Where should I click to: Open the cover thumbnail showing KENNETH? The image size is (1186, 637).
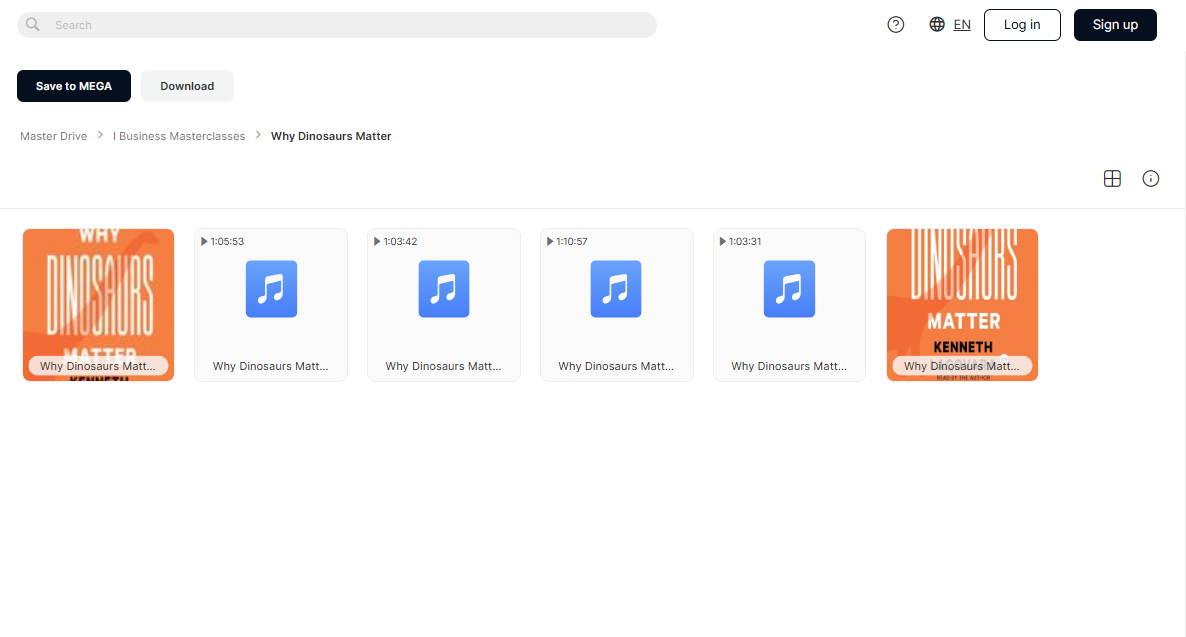coord(962,305)
